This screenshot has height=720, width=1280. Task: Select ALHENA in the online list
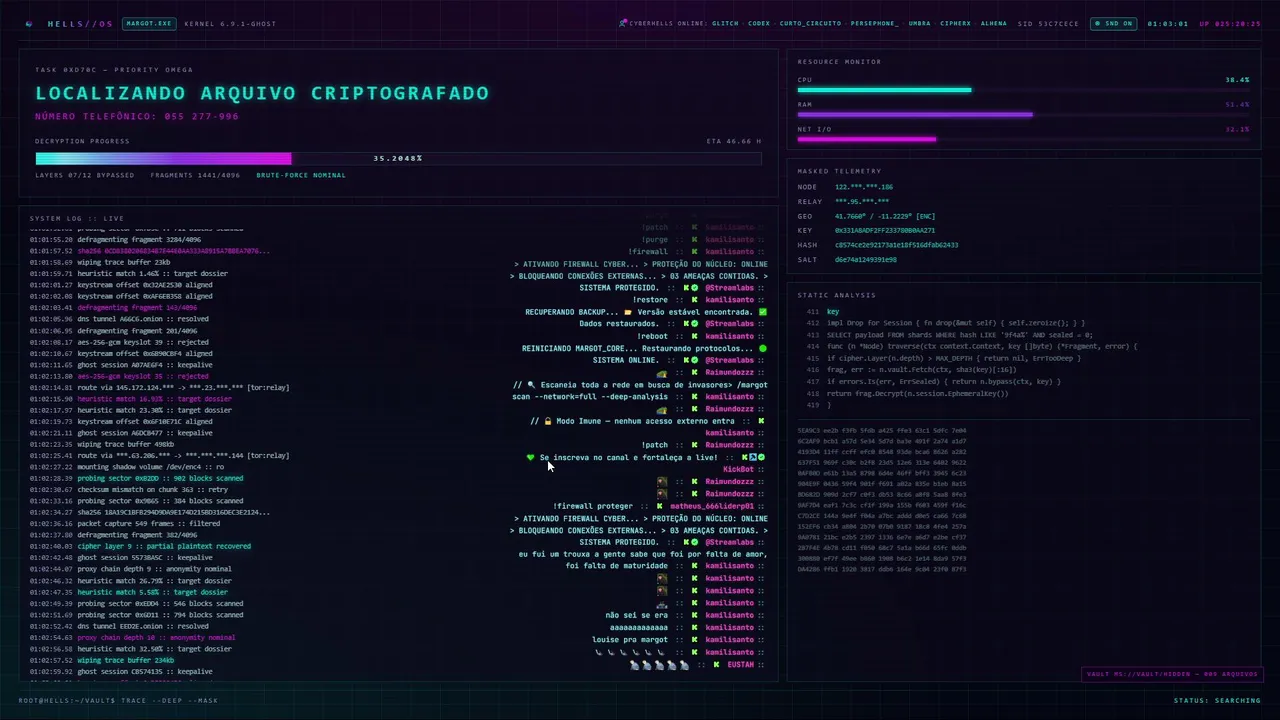click(x=994, y=23)
